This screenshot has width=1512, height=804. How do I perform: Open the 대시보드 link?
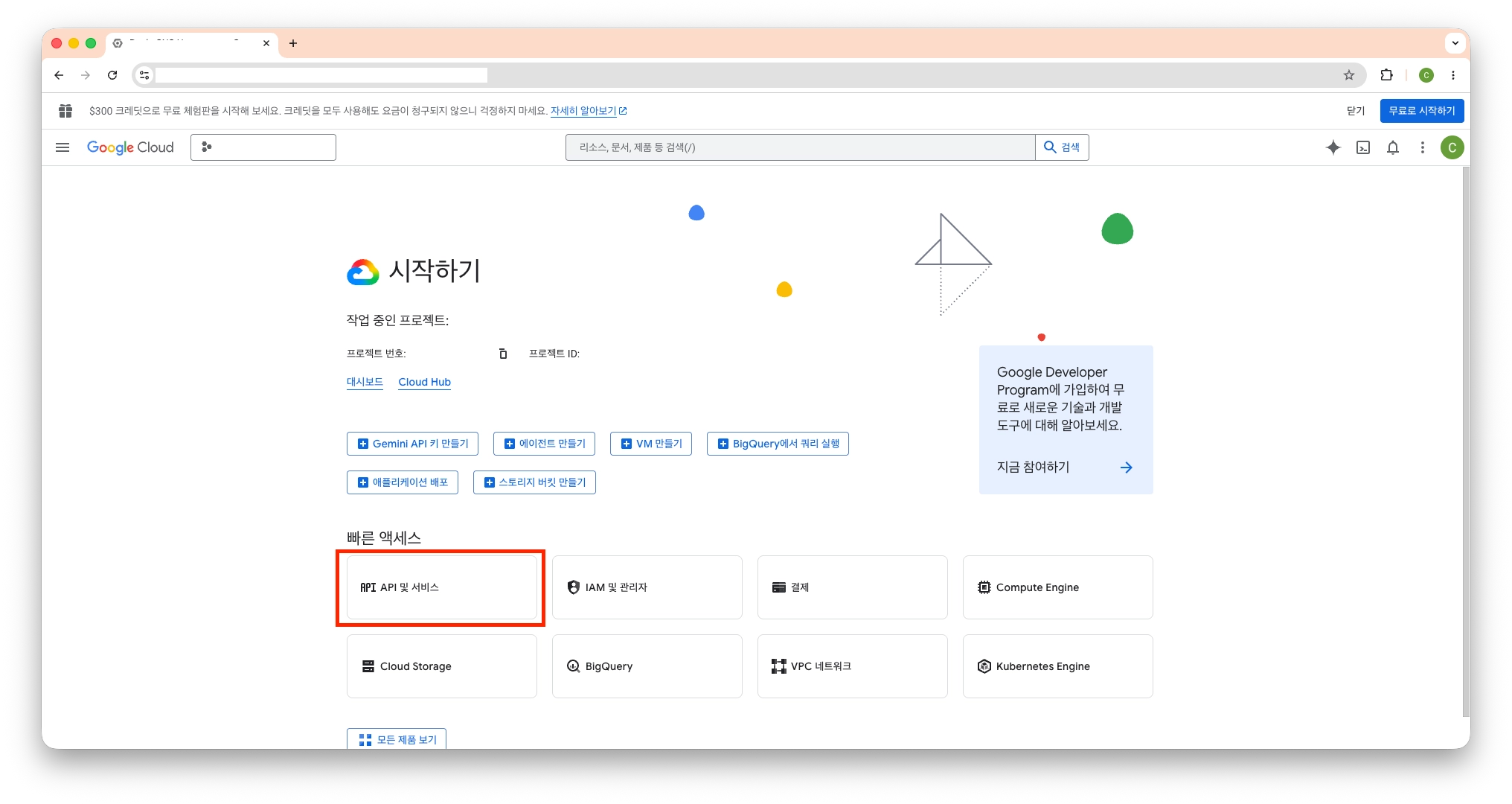365,382
